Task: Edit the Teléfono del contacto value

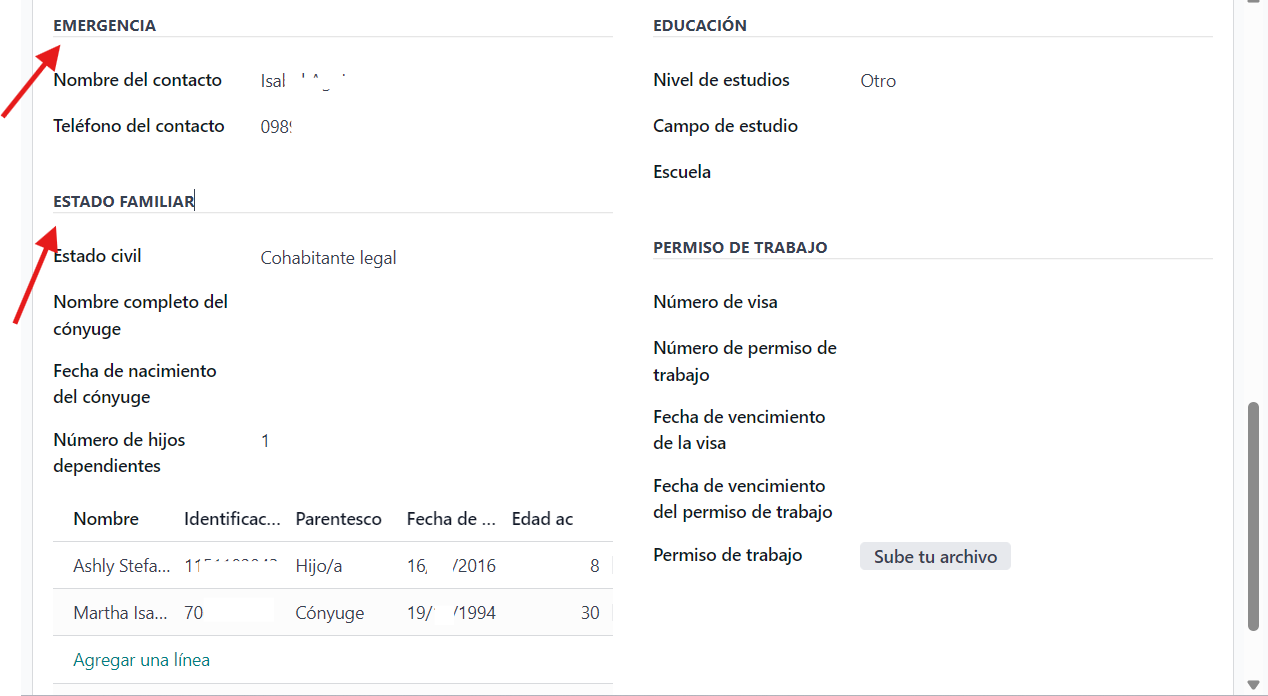Action: (430, 127)
